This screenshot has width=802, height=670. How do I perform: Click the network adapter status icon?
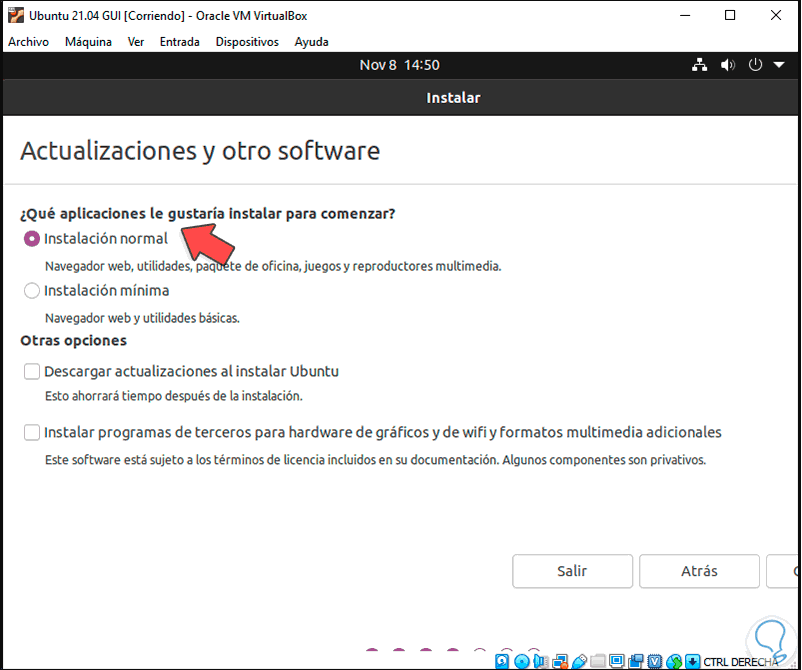click(x=561, y=661)
